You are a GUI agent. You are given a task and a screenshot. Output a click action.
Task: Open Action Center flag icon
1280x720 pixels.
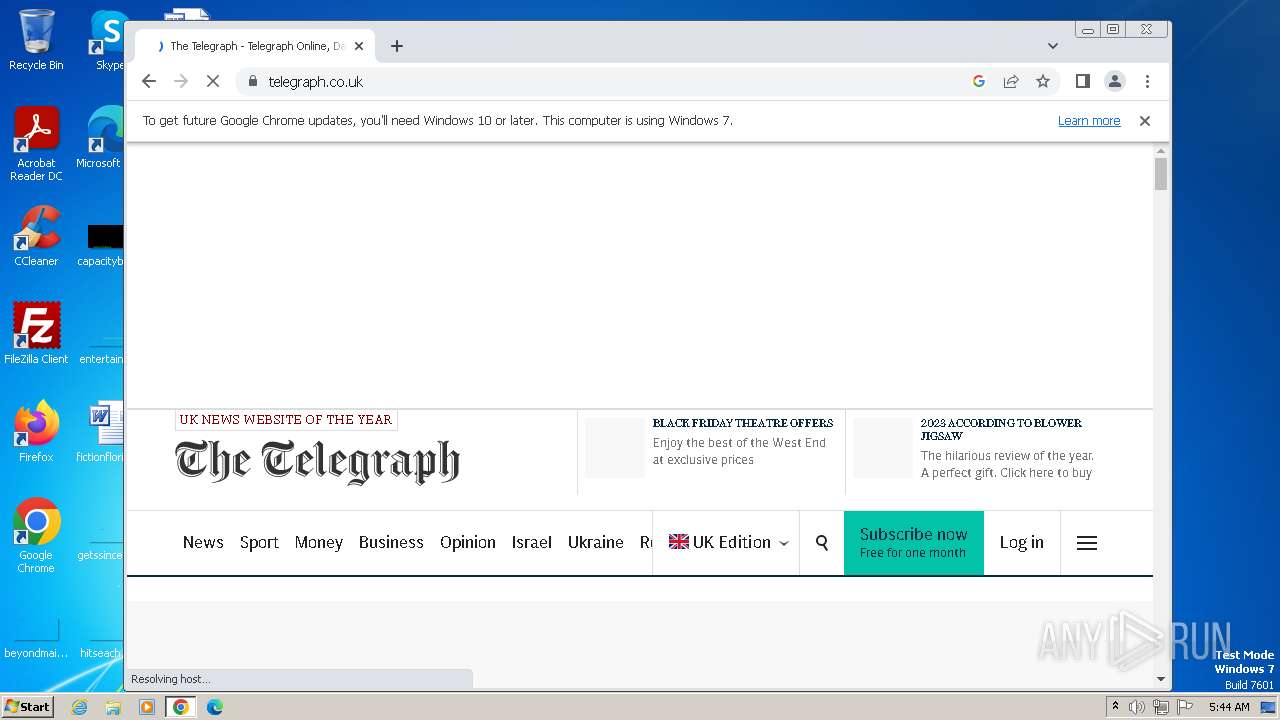1185,707
